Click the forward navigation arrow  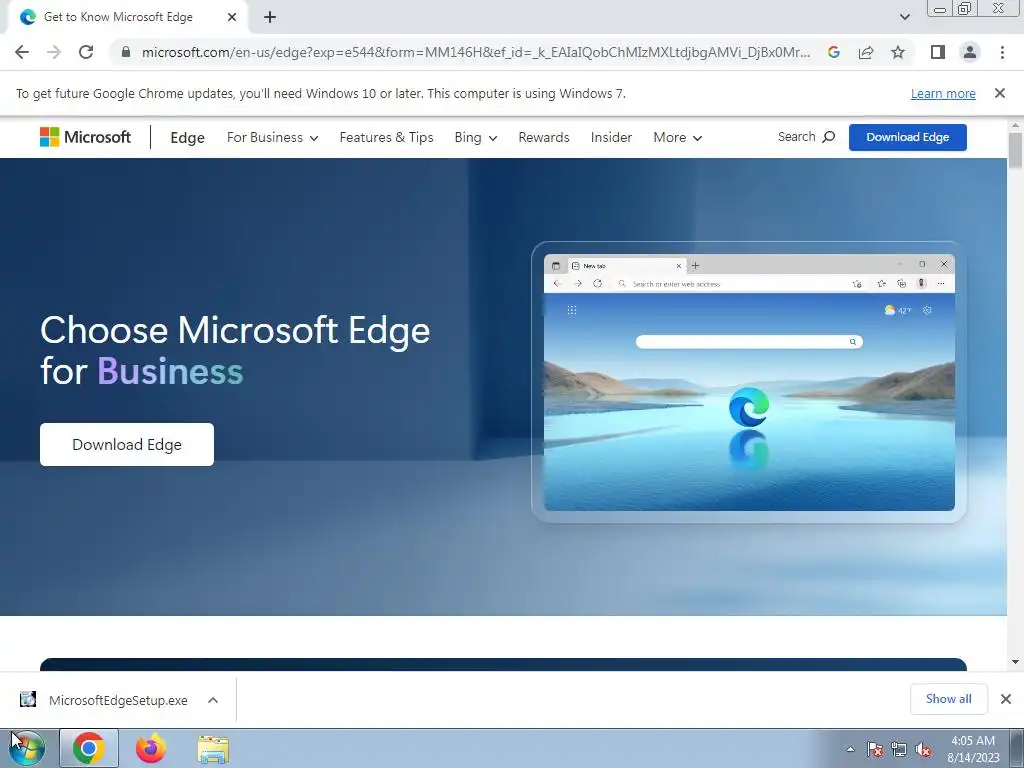[x=54, y=52]
